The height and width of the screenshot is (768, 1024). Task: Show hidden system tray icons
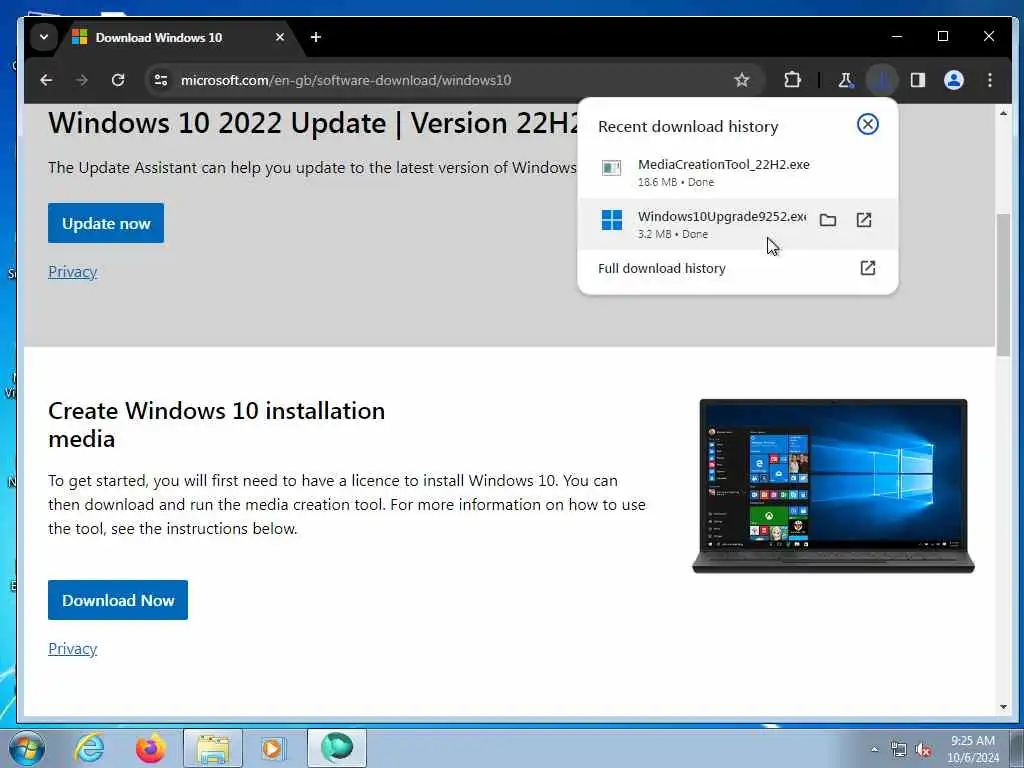click(874, 750)
